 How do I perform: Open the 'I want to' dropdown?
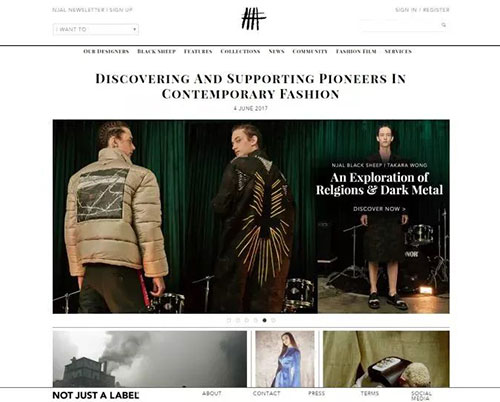point(96,29)
